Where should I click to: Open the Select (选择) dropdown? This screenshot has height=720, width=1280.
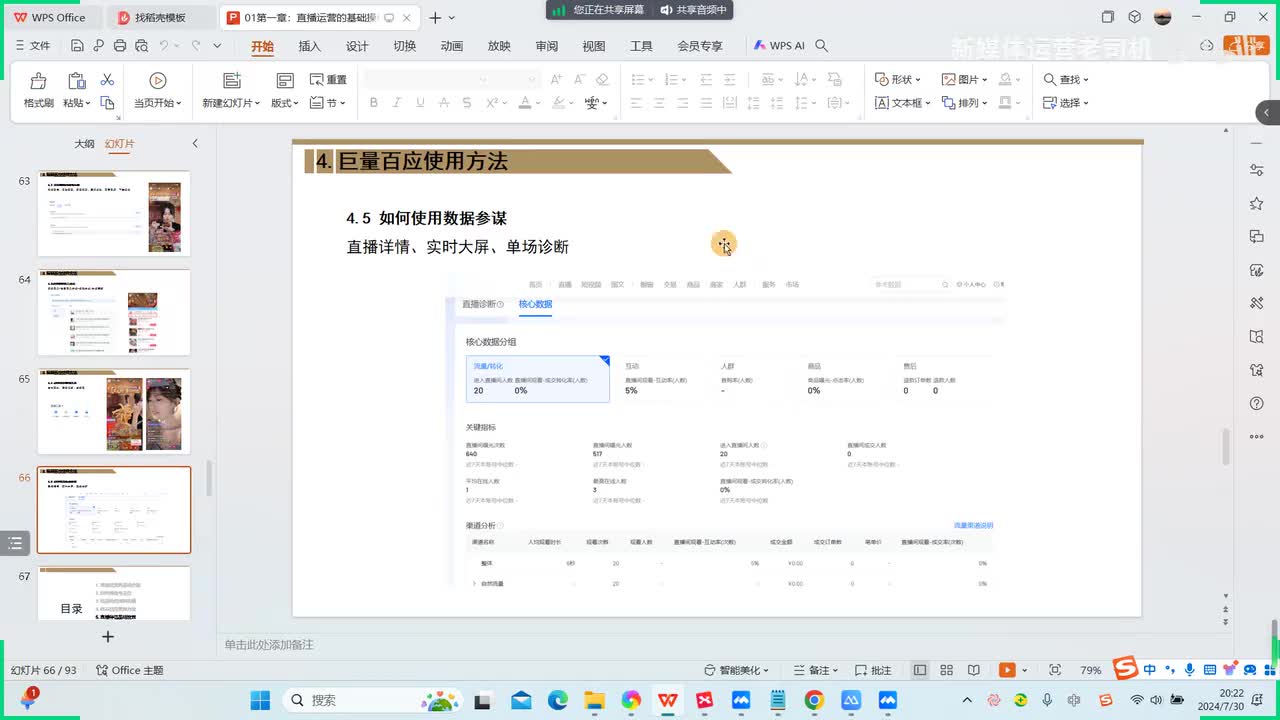pos(1066,103)
